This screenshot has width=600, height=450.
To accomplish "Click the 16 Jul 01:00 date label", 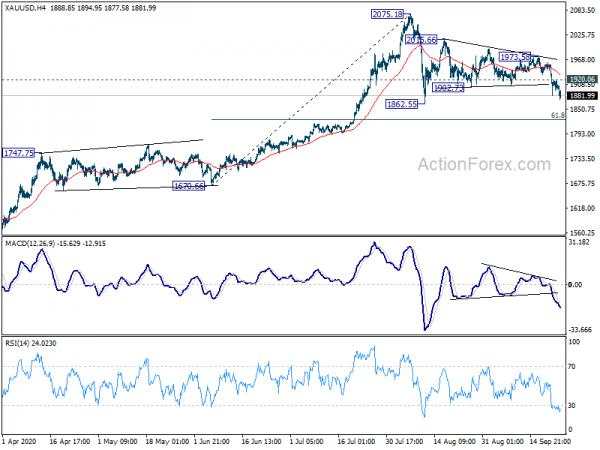I will [x=358, y=441].
